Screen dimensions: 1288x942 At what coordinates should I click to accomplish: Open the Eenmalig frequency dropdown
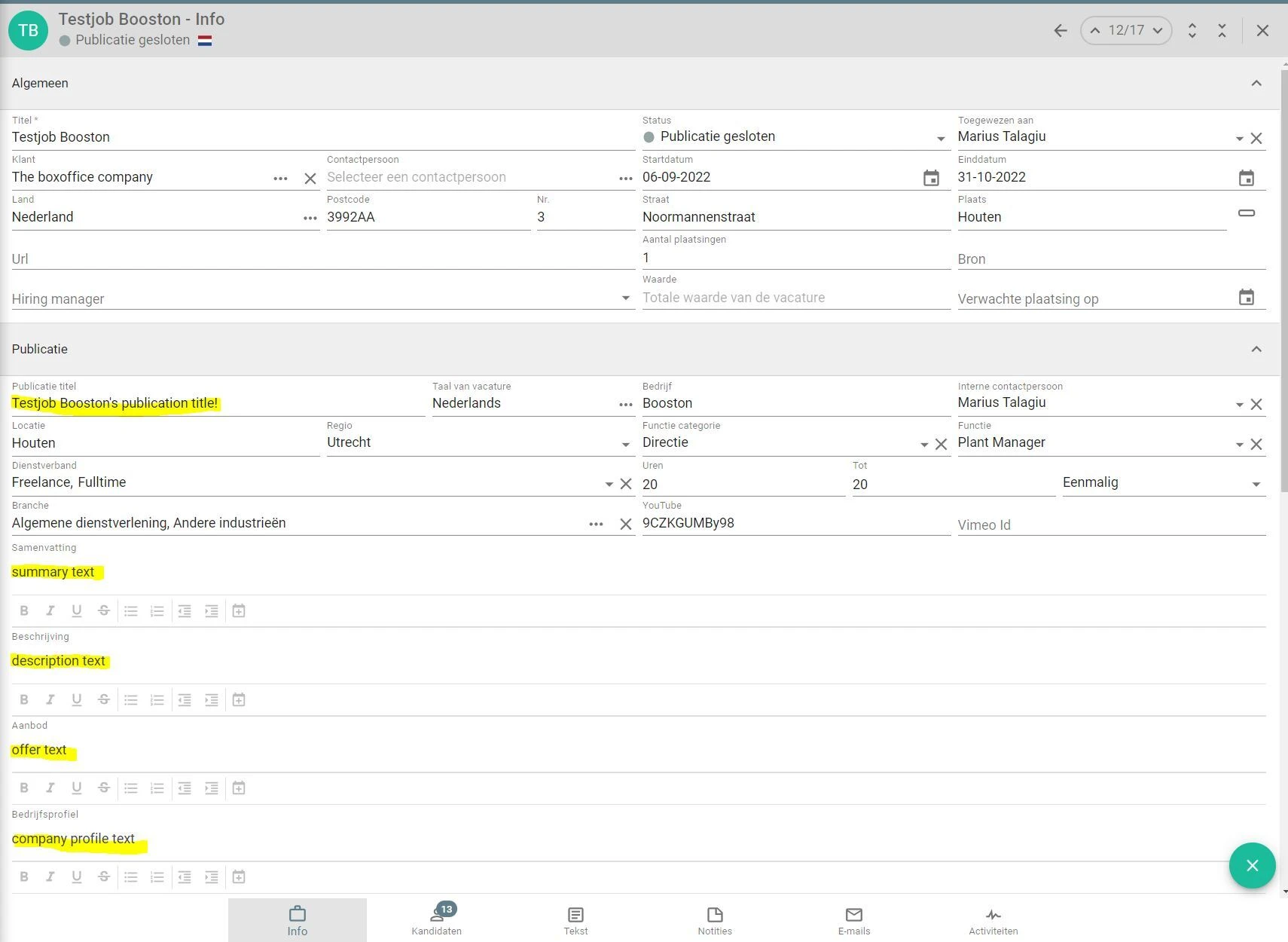point(1256,484)
